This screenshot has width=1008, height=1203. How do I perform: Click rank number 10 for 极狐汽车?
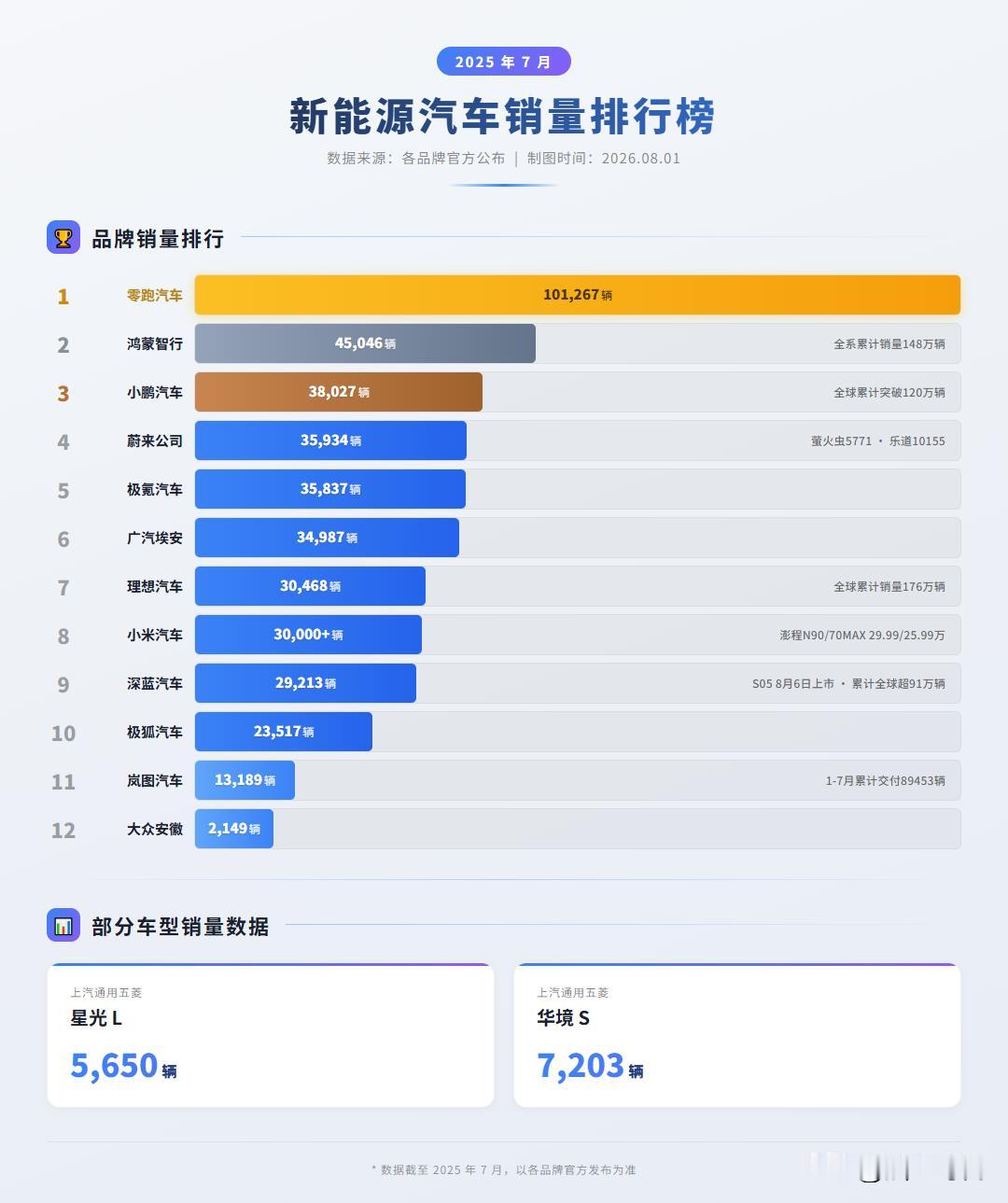point(63,734)
